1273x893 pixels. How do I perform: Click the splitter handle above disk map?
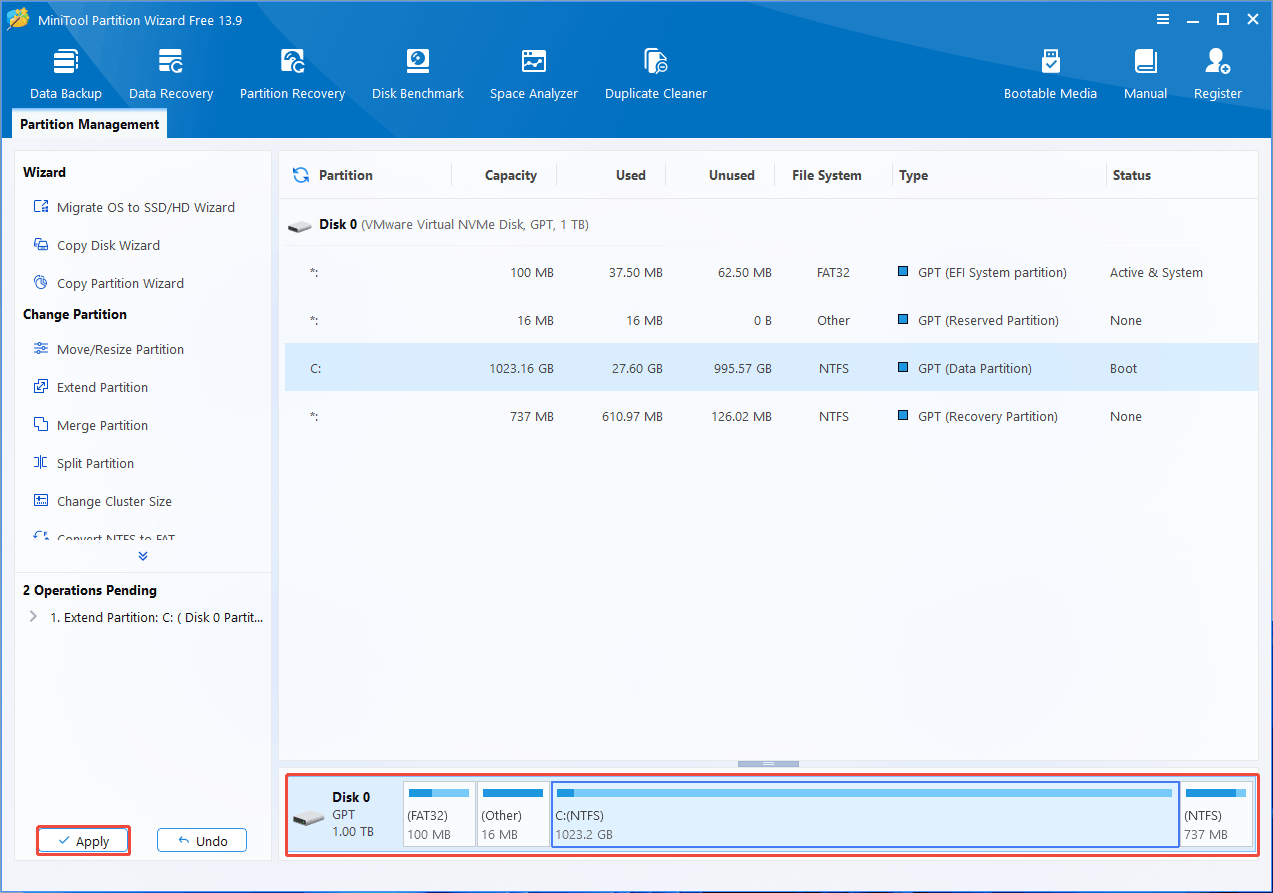768,763
